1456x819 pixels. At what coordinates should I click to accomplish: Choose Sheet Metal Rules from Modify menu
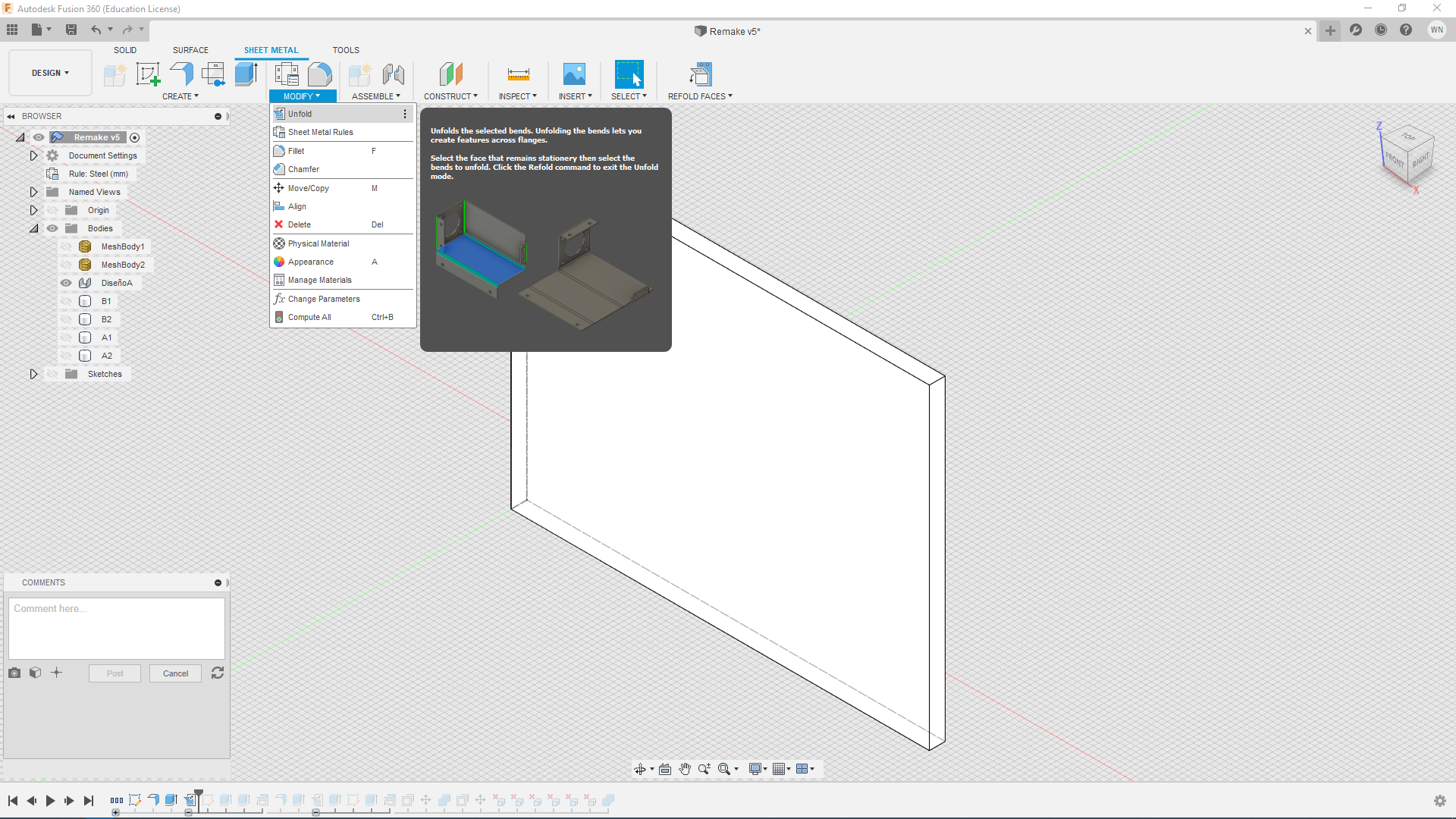click(x=320, y=132)
